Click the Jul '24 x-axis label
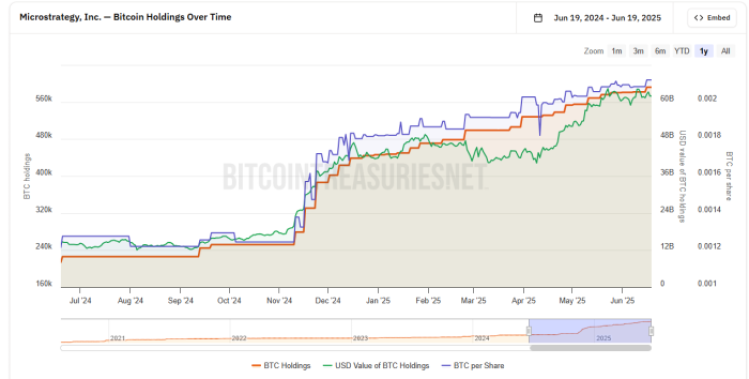749x379 pixels. pyautogui.click(x=80, y=301)
